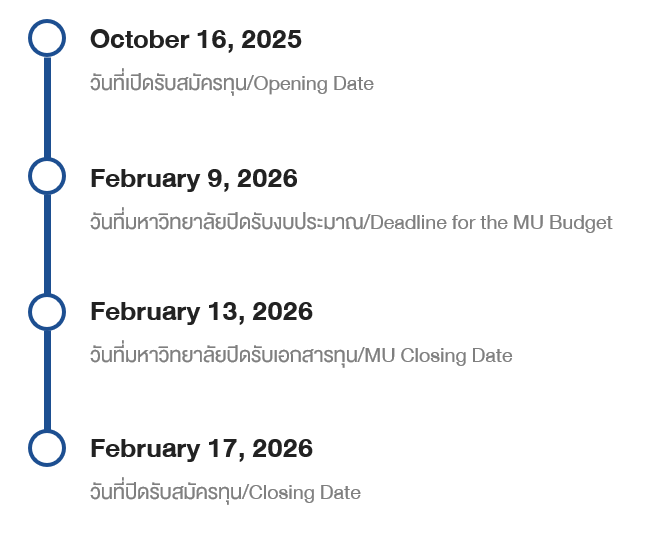Click the year 2025 in the first heading

click(x=272, y=40)
